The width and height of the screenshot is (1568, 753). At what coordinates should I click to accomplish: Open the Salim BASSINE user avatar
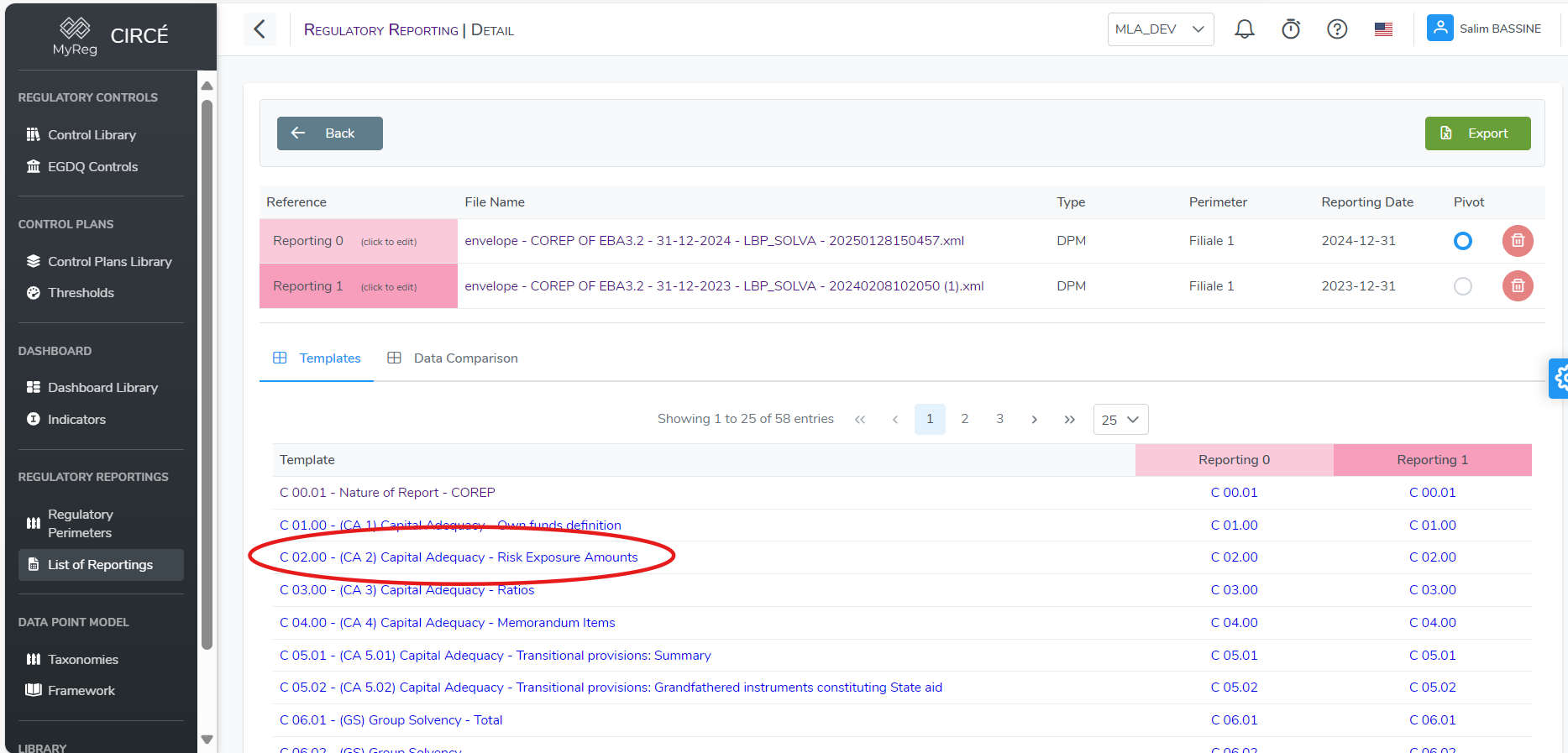point(1440,29)
